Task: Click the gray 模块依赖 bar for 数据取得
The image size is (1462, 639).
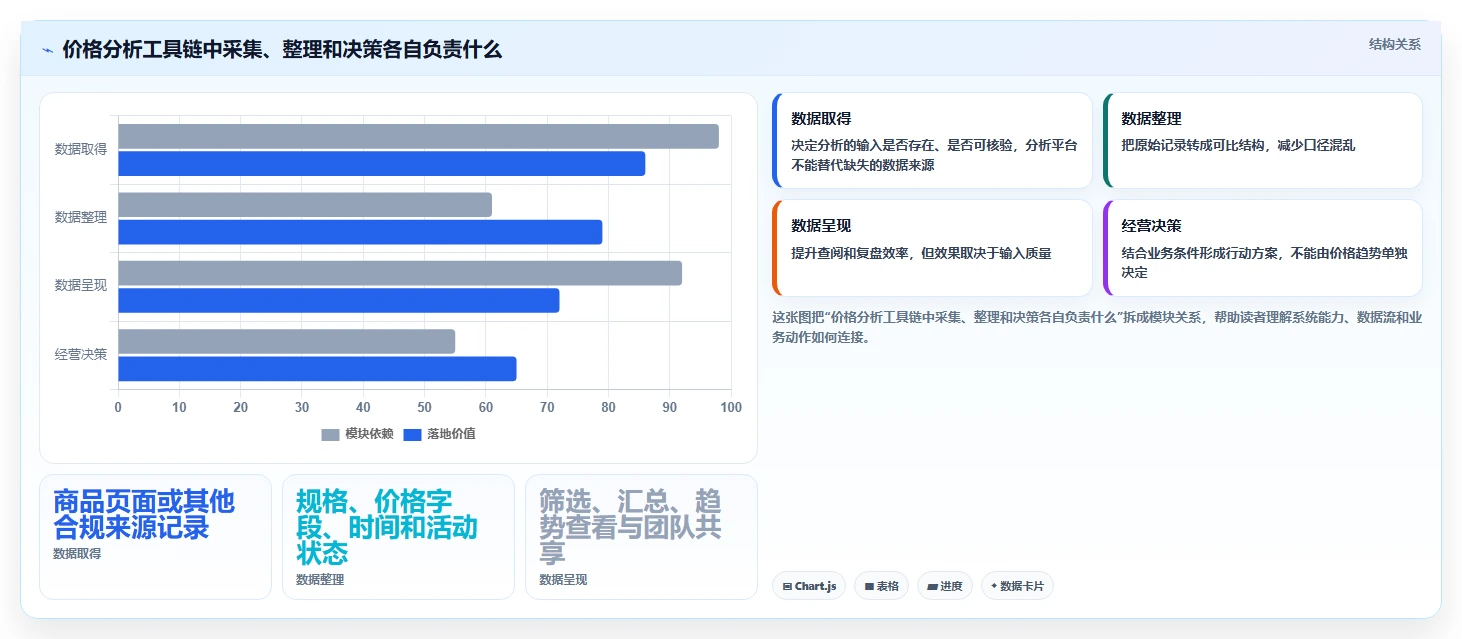Action: (418, 136)
